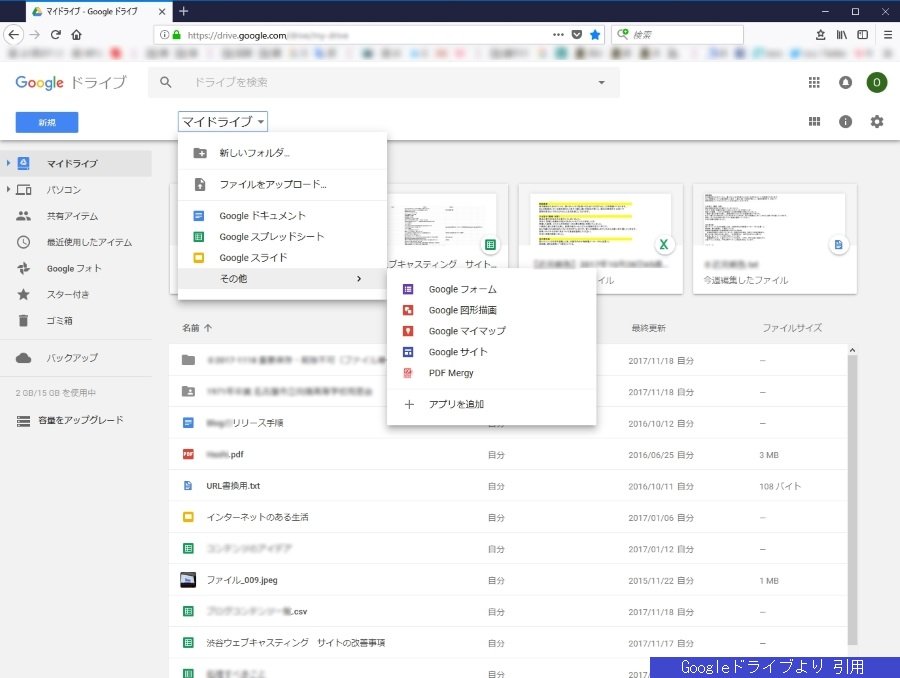Open the quick access card with Excel icon
Image resolution: width=900 pixels, height=678 pixels.
600,239
